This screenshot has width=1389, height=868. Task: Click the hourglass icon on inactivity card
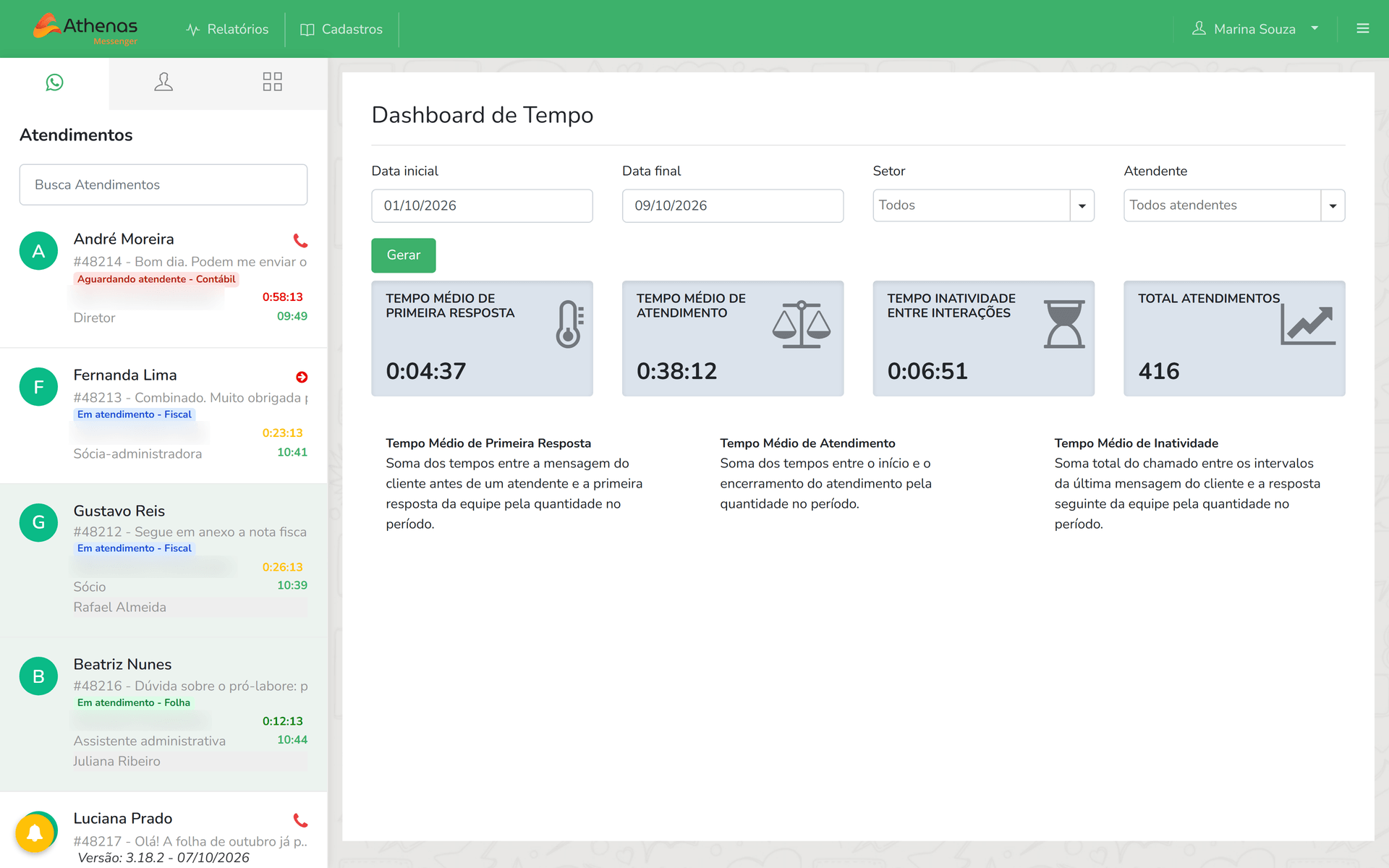coord(1064,324)
